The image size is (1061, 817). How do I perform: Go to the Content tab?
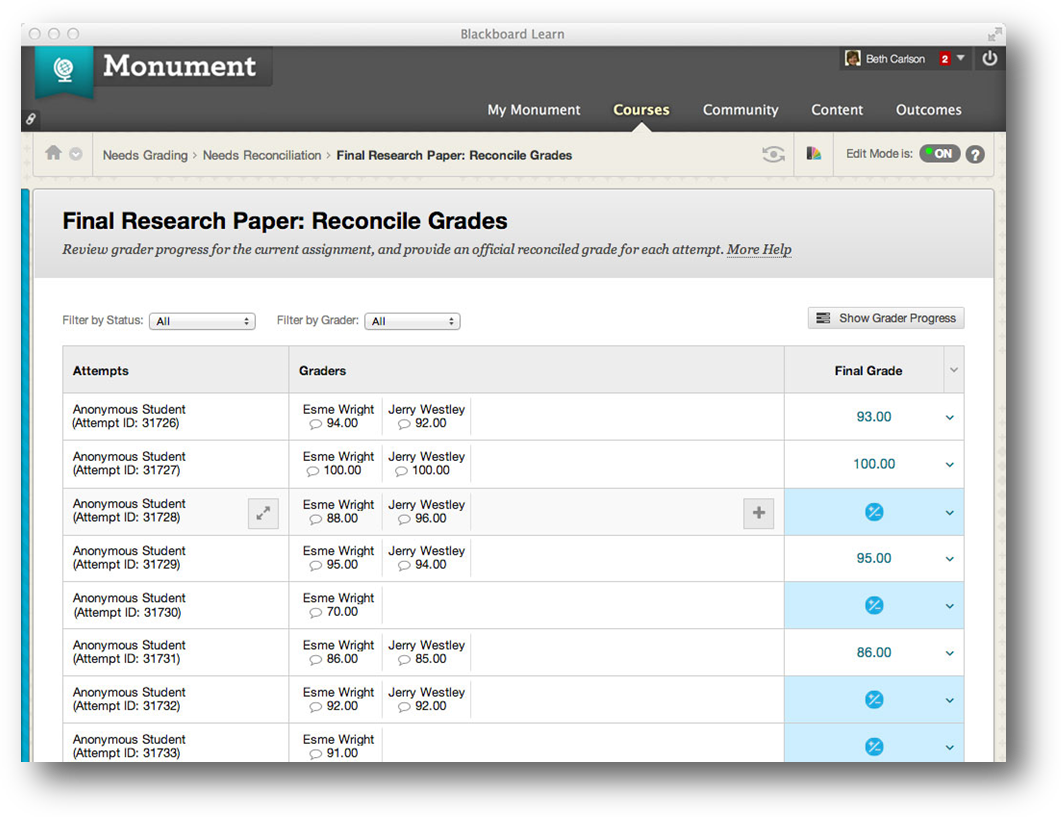[x=837, y=110]
